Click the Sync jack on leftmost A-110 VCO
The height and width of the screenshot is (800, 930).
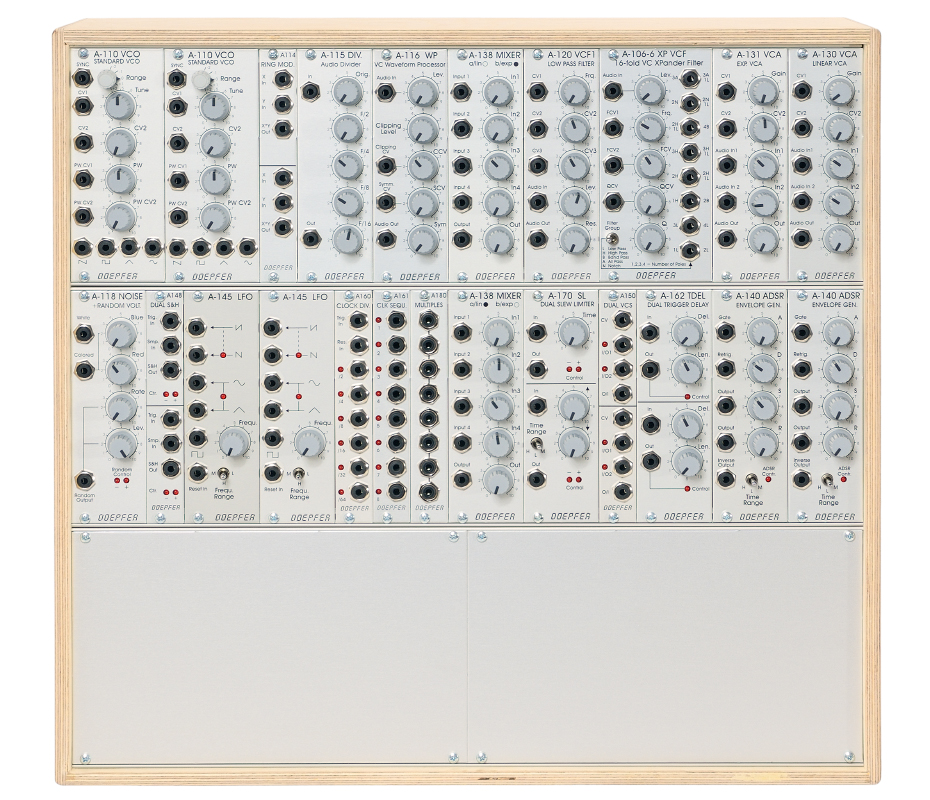82,78
